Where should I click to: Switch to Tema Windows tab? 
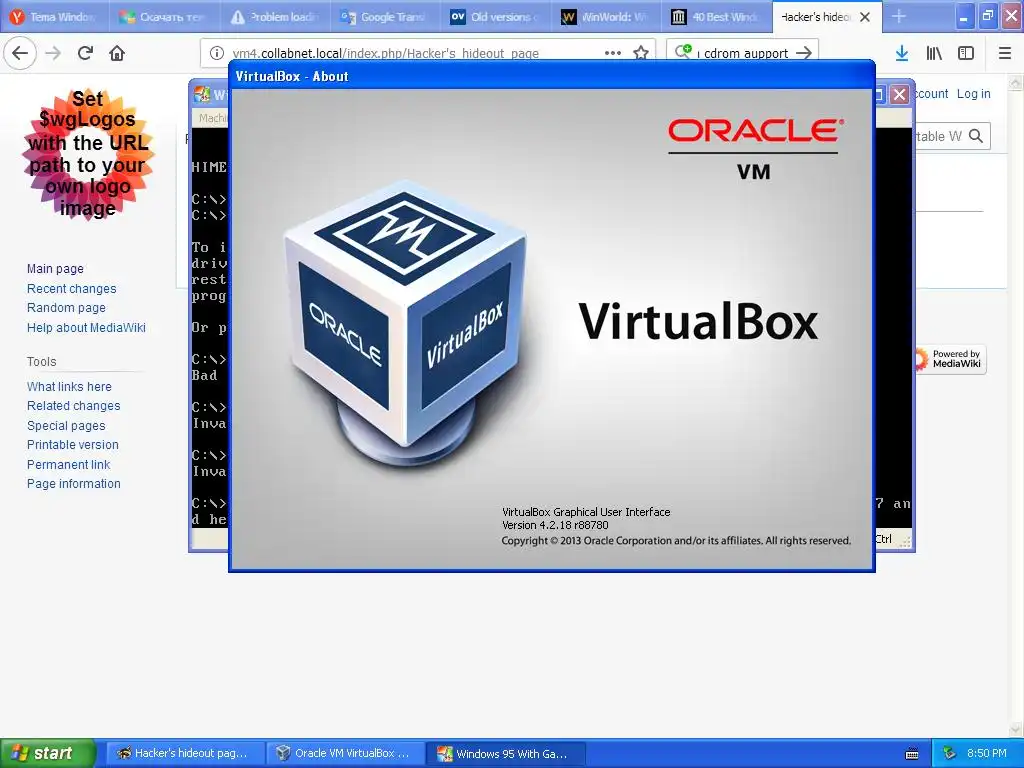pyautogui.click(x=54, y=17)
